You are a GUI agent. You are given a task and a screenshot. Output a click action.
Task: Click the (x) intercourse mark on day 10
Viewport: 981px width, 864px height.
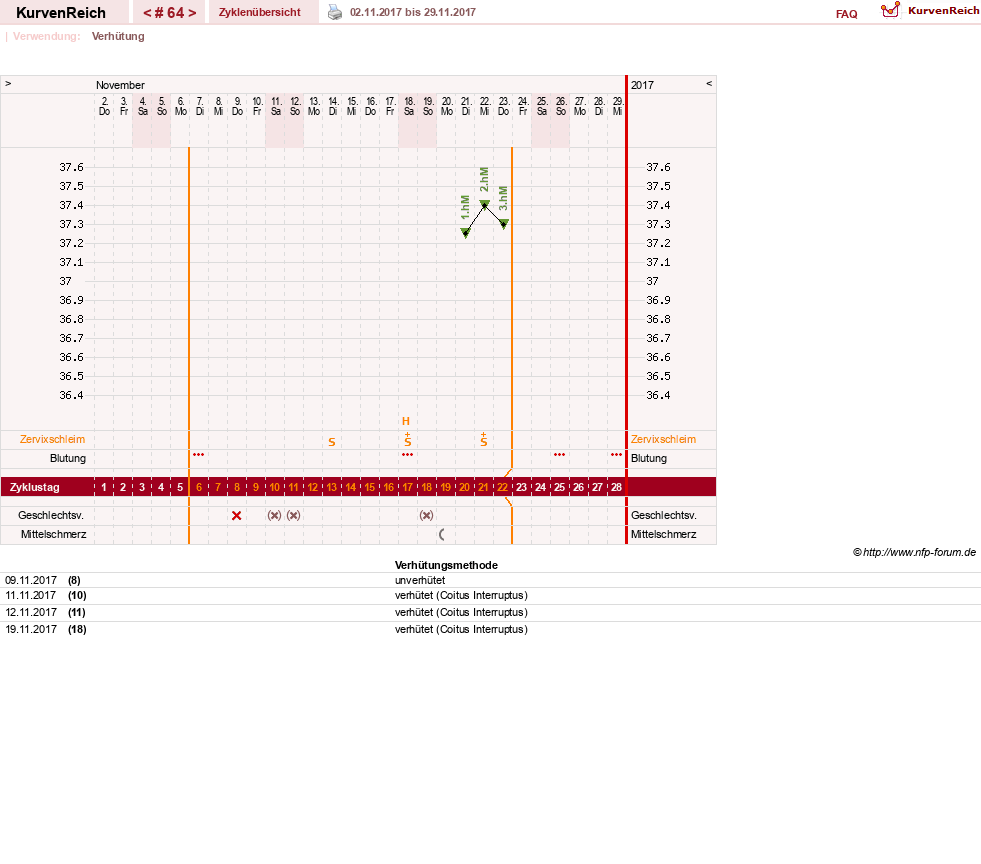[274, 516]
